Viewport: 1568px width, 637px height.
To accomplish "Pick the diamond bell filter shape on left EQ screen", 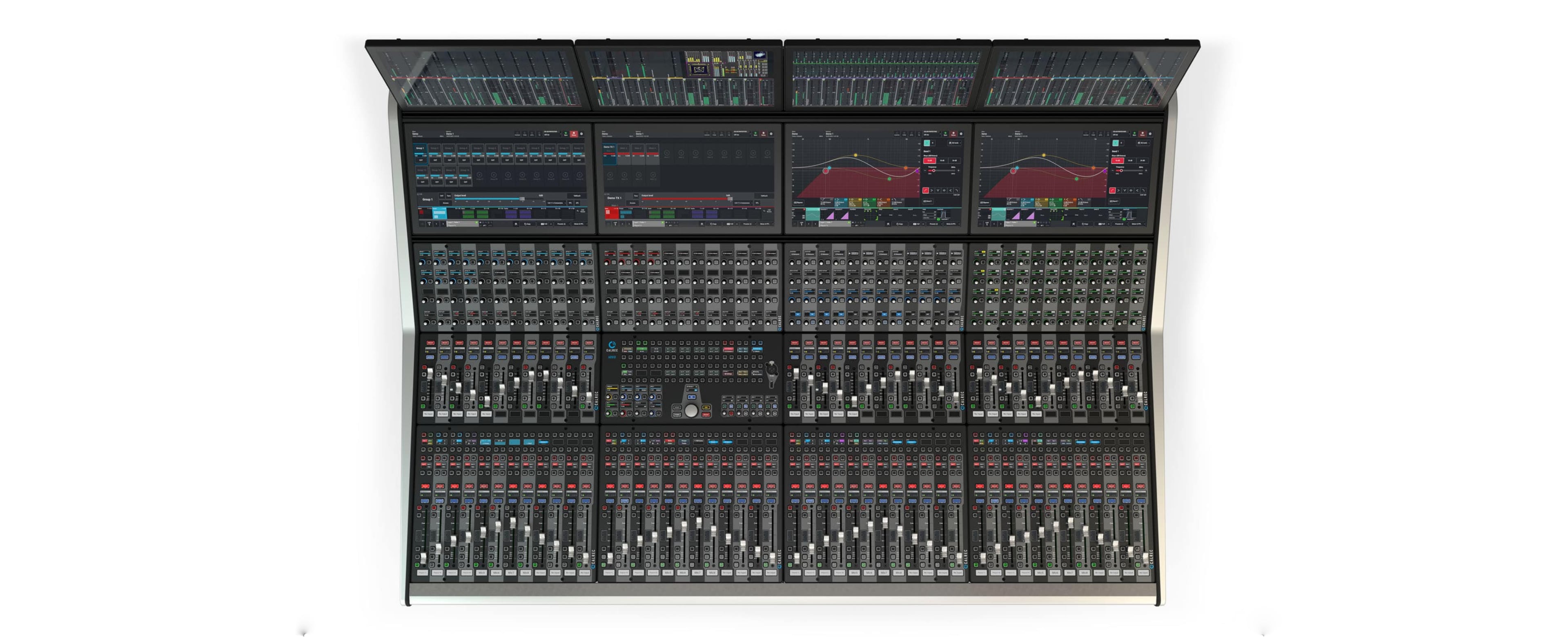I will pyautogui.click(x=944, y=191).
